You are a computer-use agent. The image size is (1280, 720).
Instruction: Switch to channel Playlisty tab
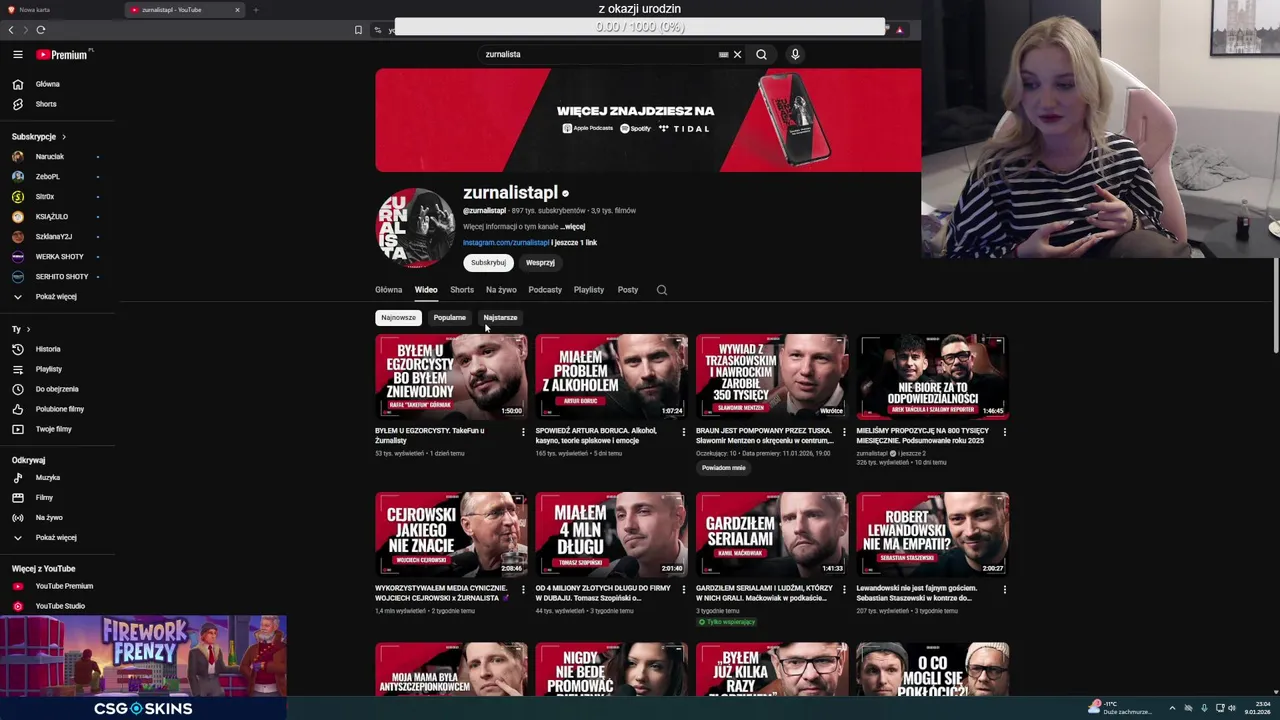tap(589, 290)
